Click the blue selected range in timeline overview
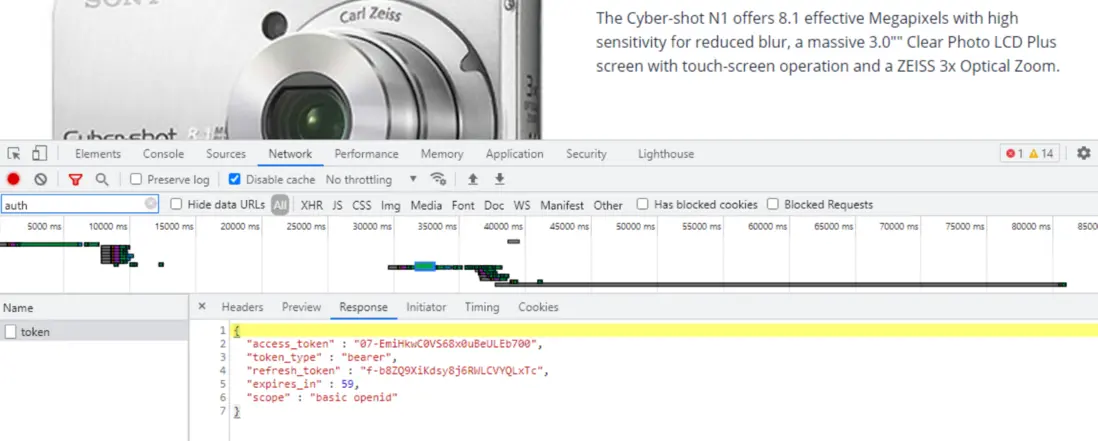Viewport: 1098px width, 441px height. pyautogui.click(x=425, y=266)
